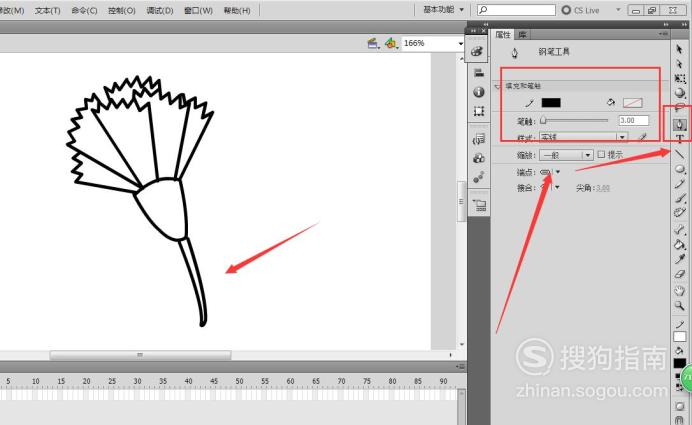Open the 命令(C) menu
692x425 pixels.
[x=84, y=10]
